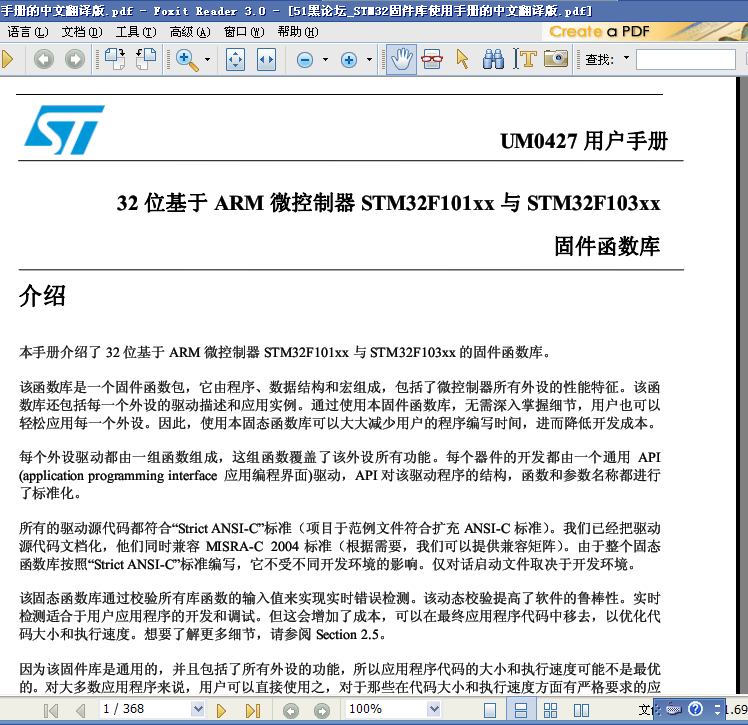This screenshot has height=725, width=748.
Task: Open the zoom percentage dropdown arrow
Action: tap(434, 709)
